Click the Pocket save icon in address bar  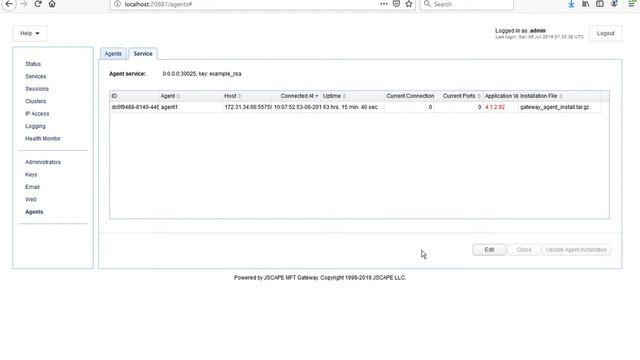tap(396, 4)
